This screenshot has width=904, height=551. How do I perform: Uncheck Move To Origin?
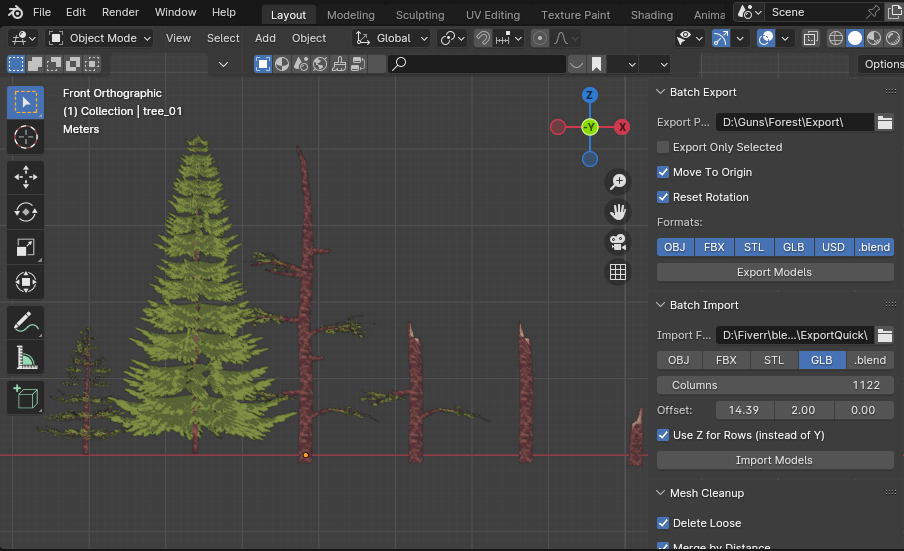tap(663, 172)
